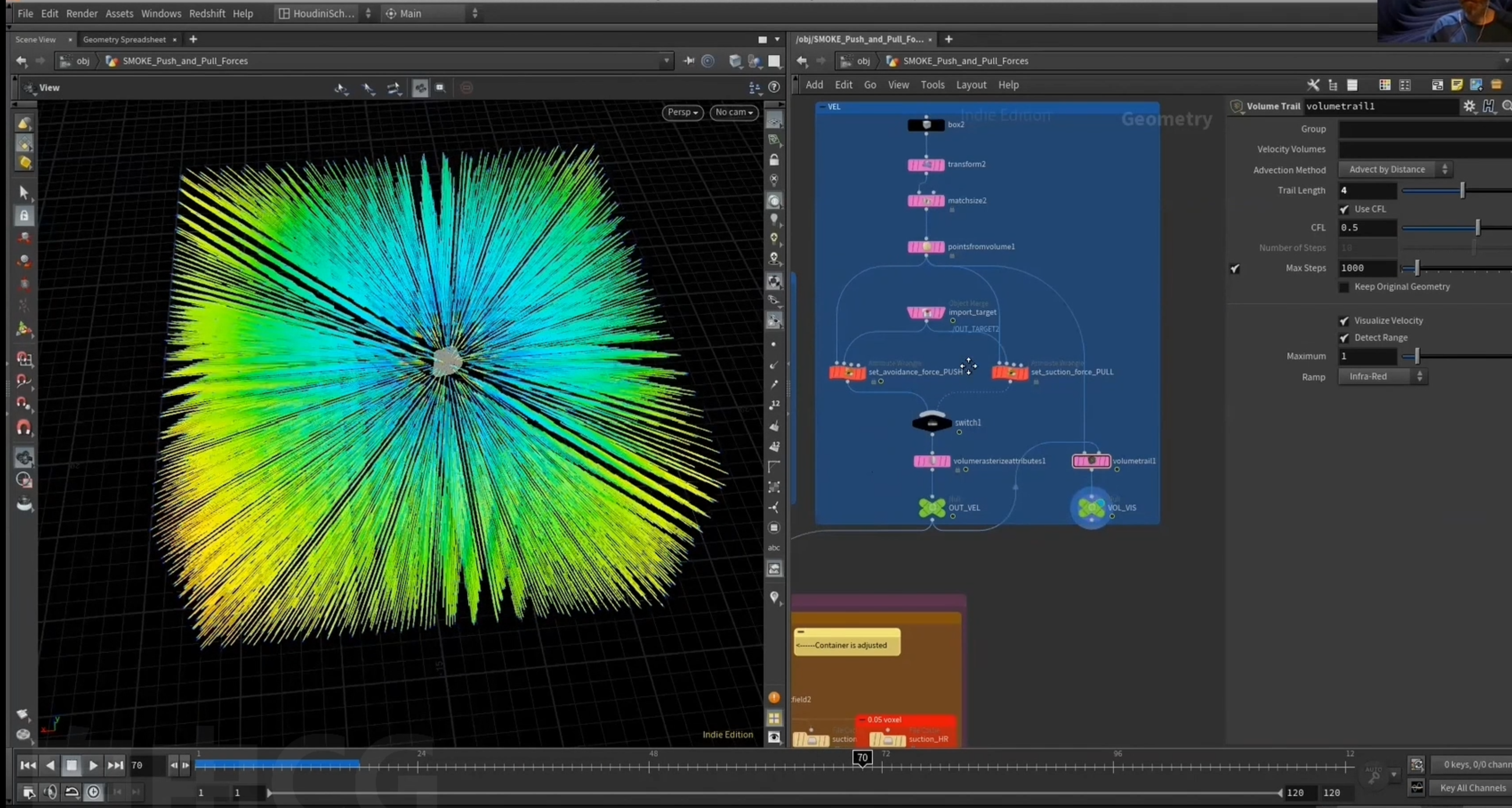The image size is (1512, 808).
Task: Toggle the Visualize Velocity checkbox
Action: (x=1344, y=321)
